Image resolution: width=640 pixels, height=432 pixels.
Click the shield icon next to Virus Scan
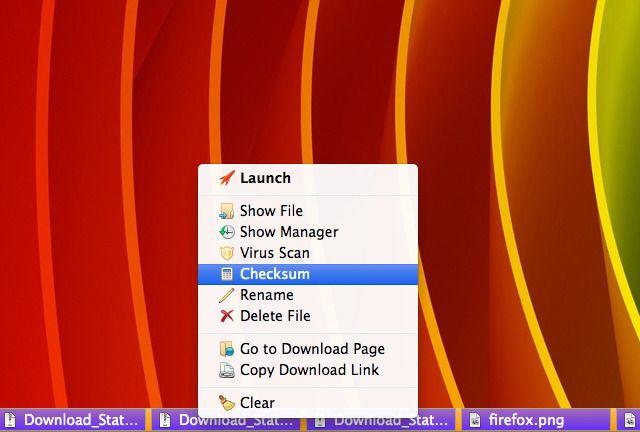coord(227,253)
